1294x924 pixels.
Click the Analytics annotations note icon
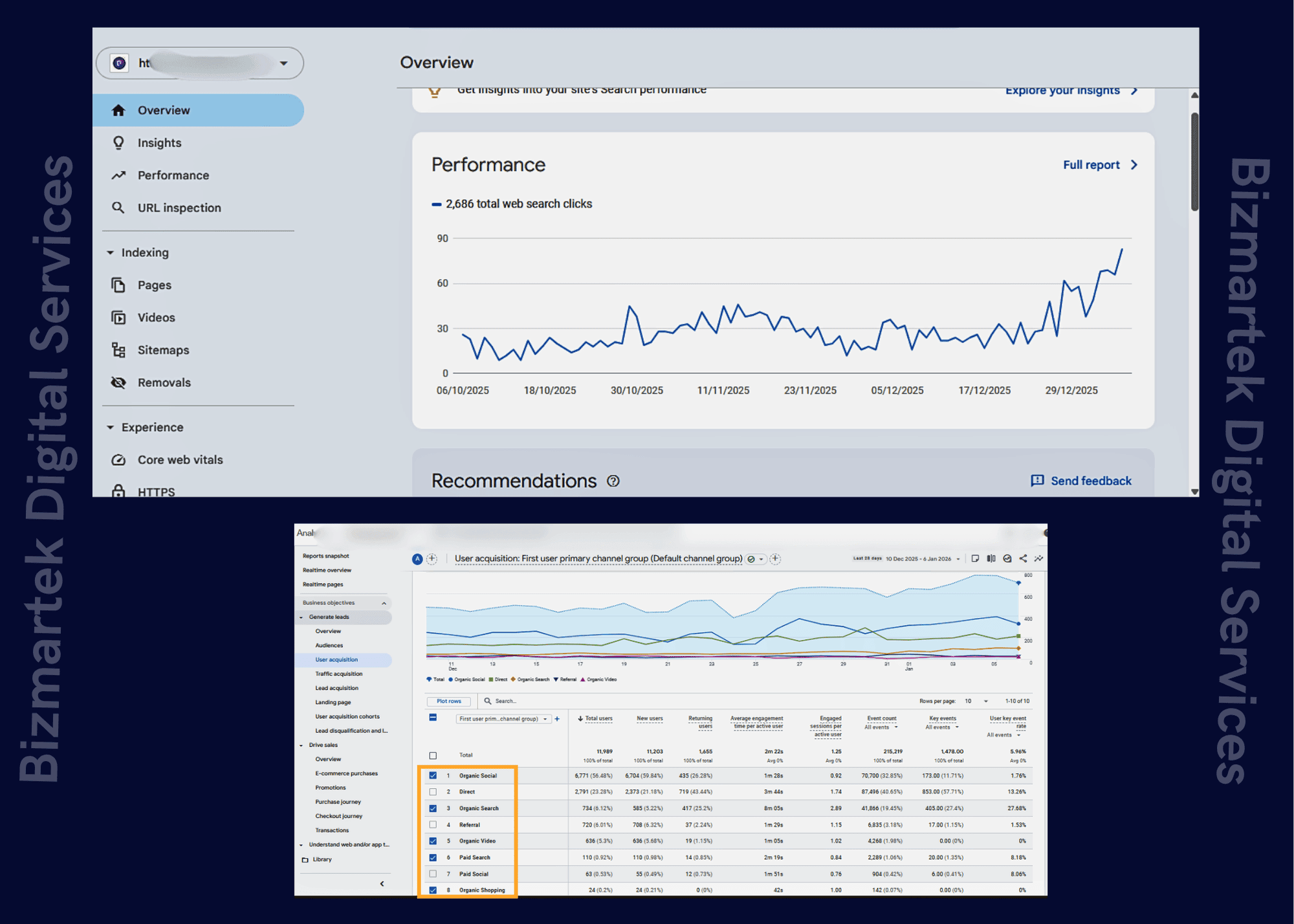pos(975,558)
